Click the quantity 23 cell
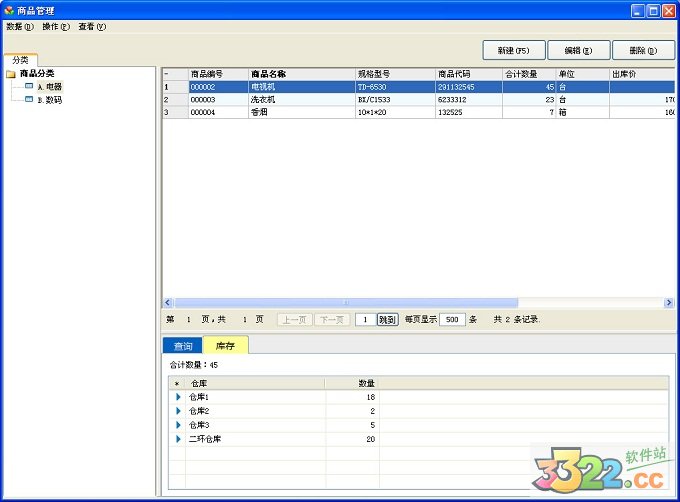Image resolution: width=680 pixels, height=502 pixels. [x=529, y=100]
